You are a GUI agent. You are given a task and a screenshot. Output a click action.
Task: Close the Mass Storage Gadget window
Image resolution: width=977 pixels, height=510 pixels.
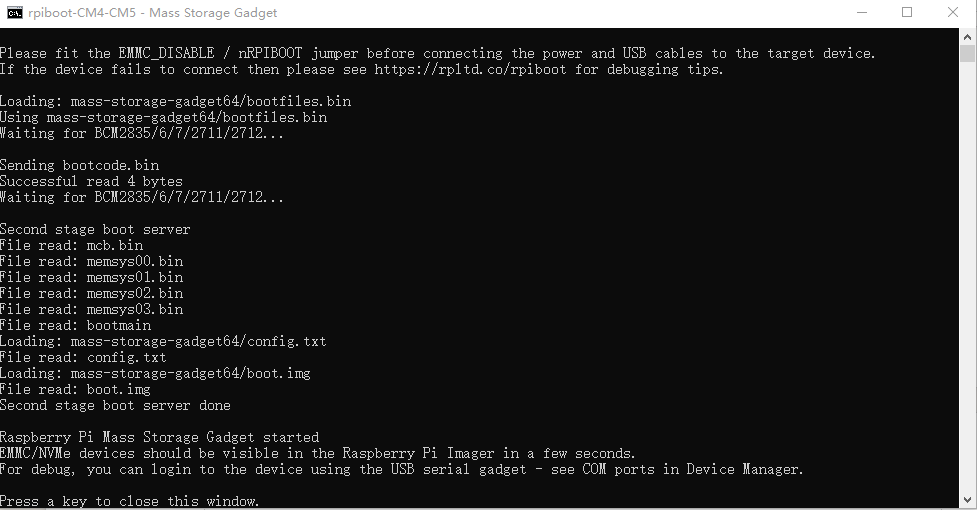click(953, 13)
